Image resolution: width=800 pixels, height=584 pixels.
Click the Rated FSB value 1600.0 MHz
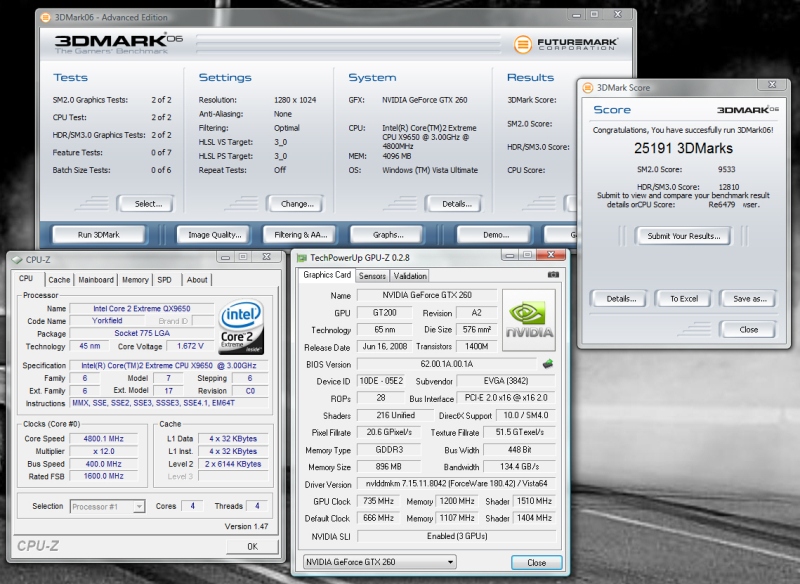tap(104, 476)
